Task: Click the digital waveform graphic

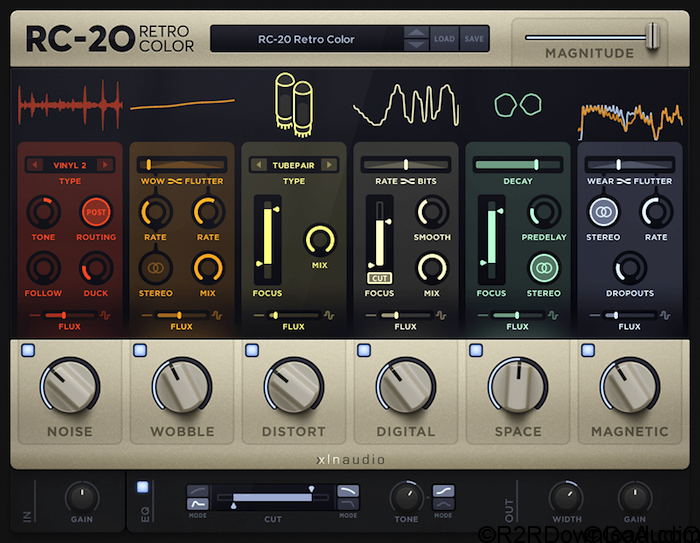Action: tap(406, 105)
